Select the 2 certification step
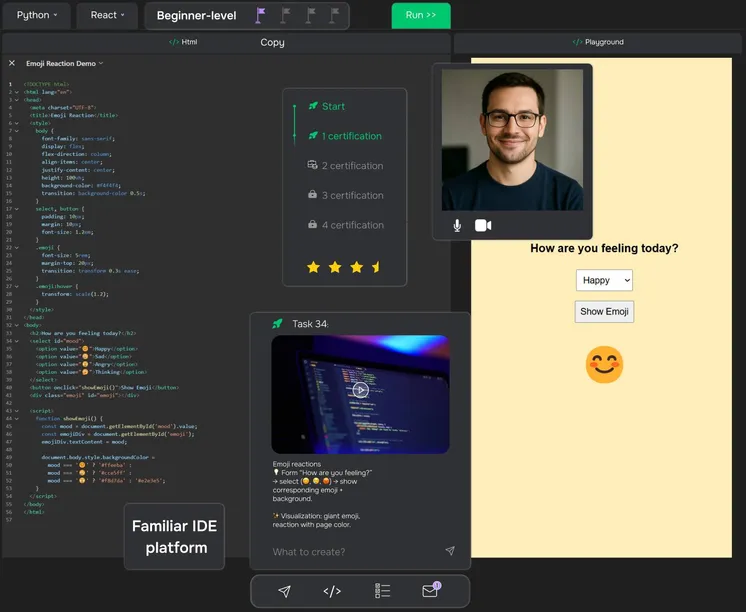Screen dimensions: 746x612 click(352, 166)
